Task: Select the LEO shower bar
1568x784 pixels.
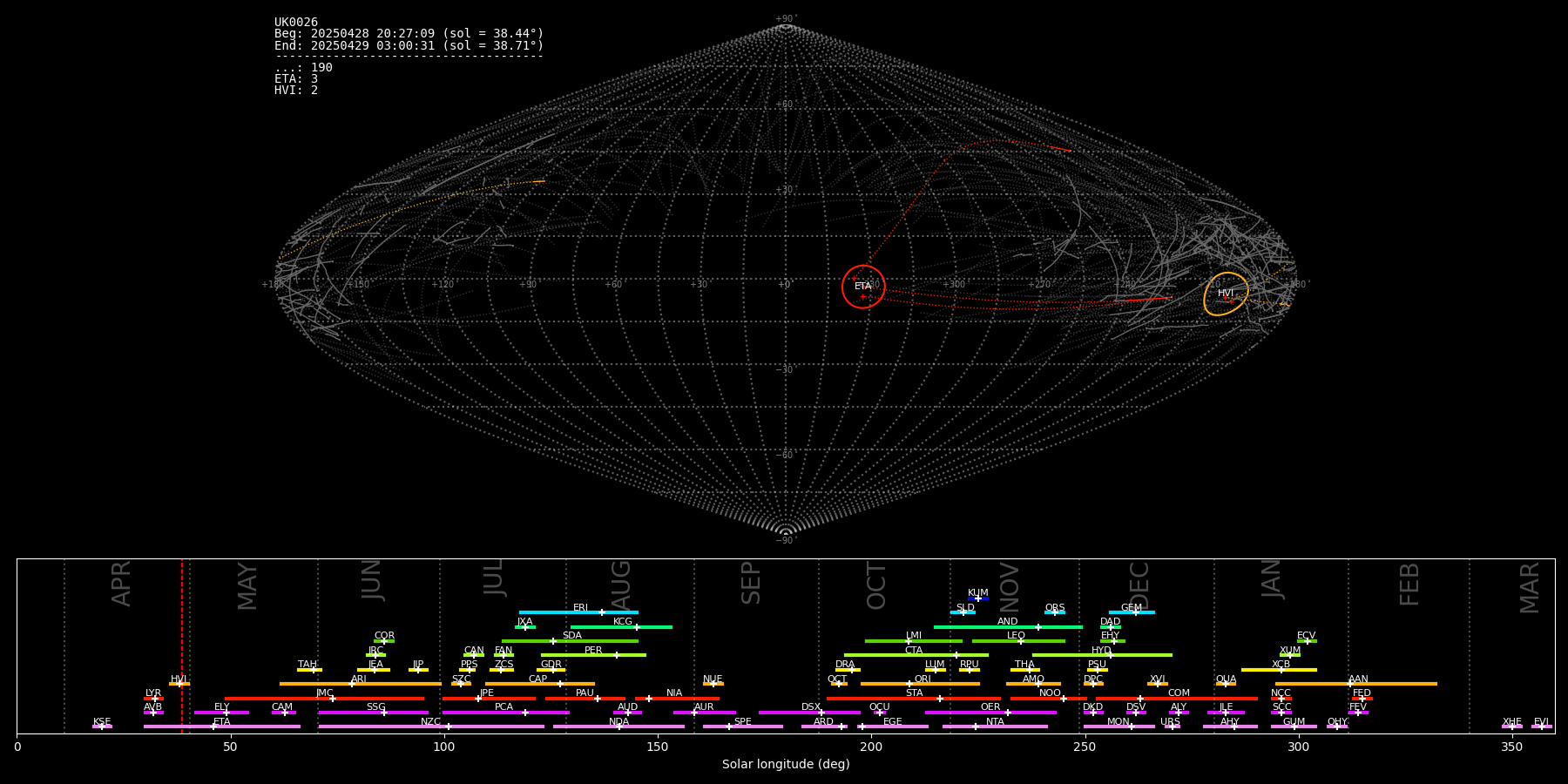Action: (x=1018, y=641)
